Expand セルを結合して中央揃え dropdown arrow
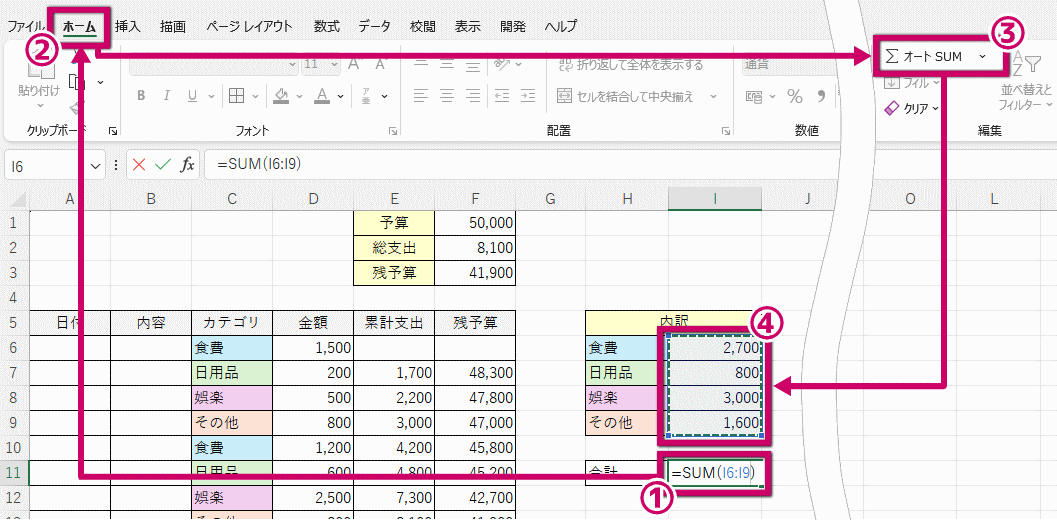 click(714, 97)
